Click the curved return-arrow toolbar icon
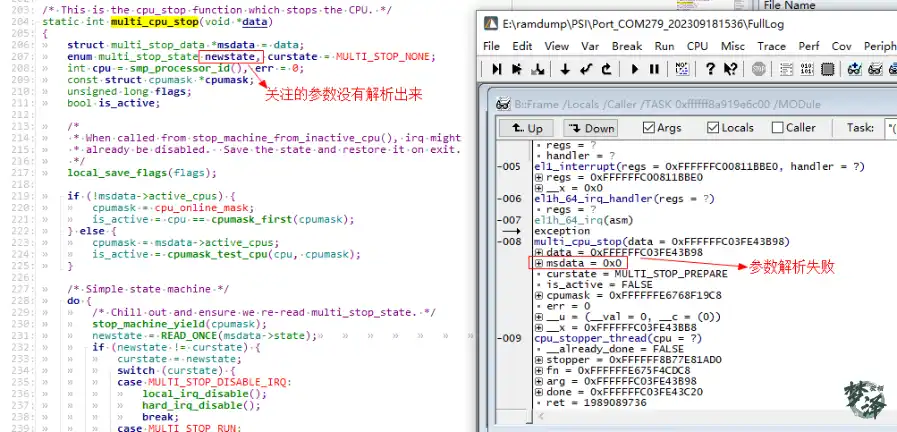Viewport: 897px width, 432px height. 606,69
